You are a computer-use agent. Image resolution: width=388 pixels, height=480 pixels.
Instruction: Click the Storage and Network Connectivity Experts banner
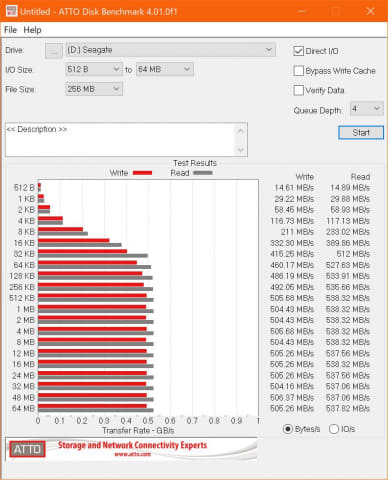tap(132, 445)
